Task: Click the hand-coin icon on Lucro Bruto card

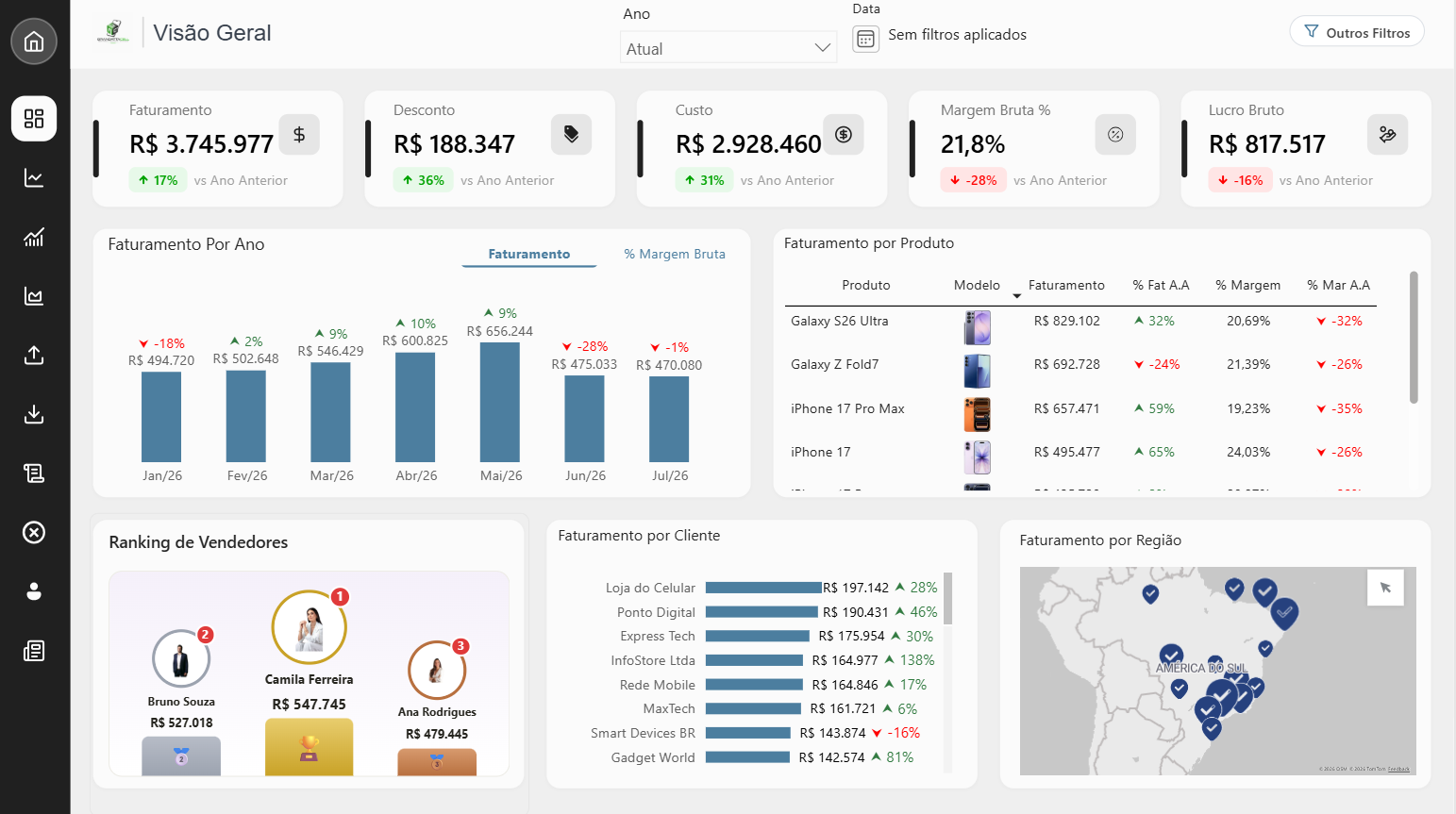Action: click(x=1387, y=134)
